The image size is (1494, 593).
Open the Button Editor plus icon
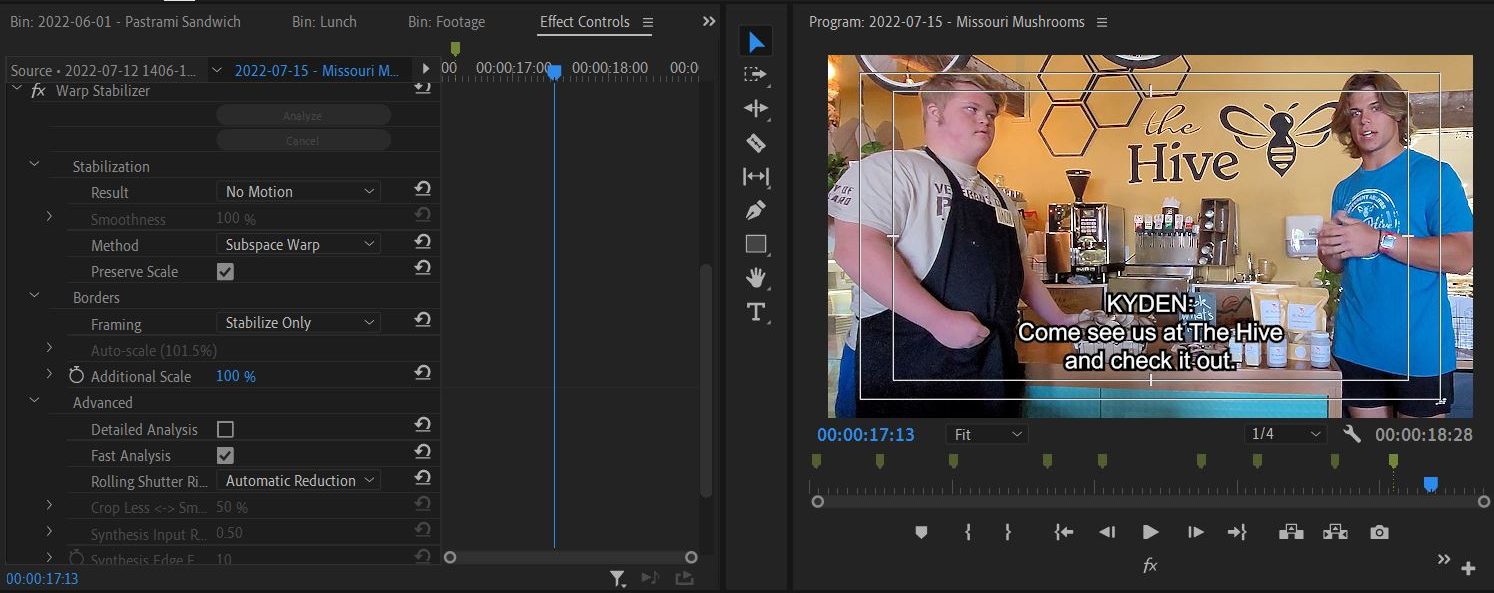click(x=1468, y=568)
